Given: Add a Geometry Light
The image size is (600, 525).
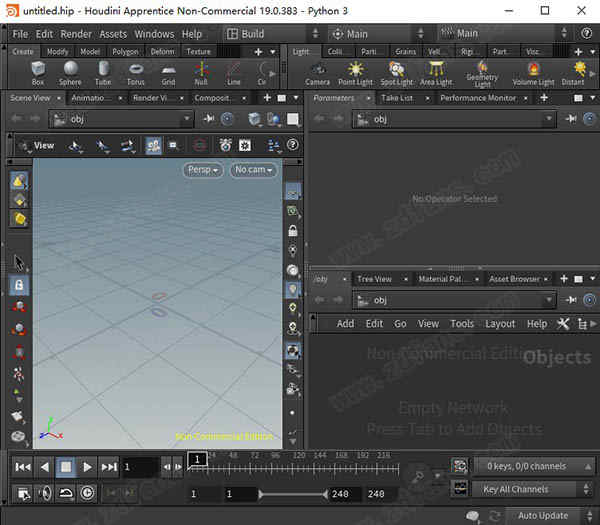Looking at the screenshot, I should tap(482, 74).
